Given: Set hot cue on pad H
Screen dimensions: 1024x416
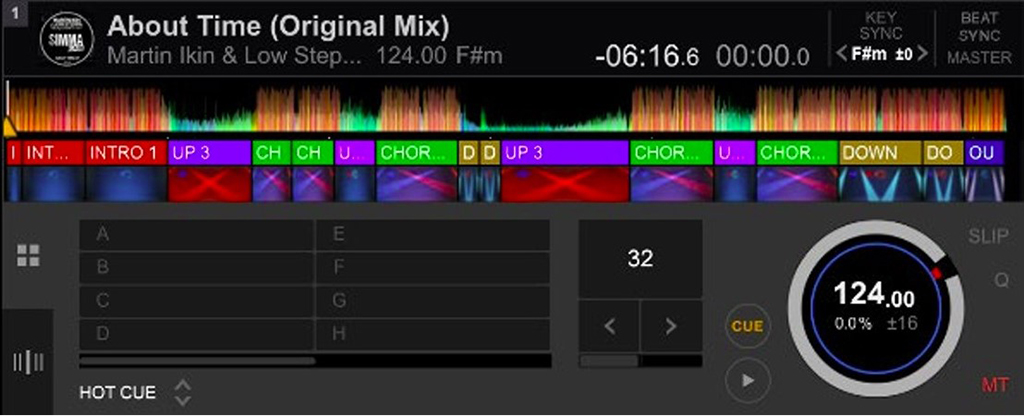Looking at the screenshot, I should 432,334.
